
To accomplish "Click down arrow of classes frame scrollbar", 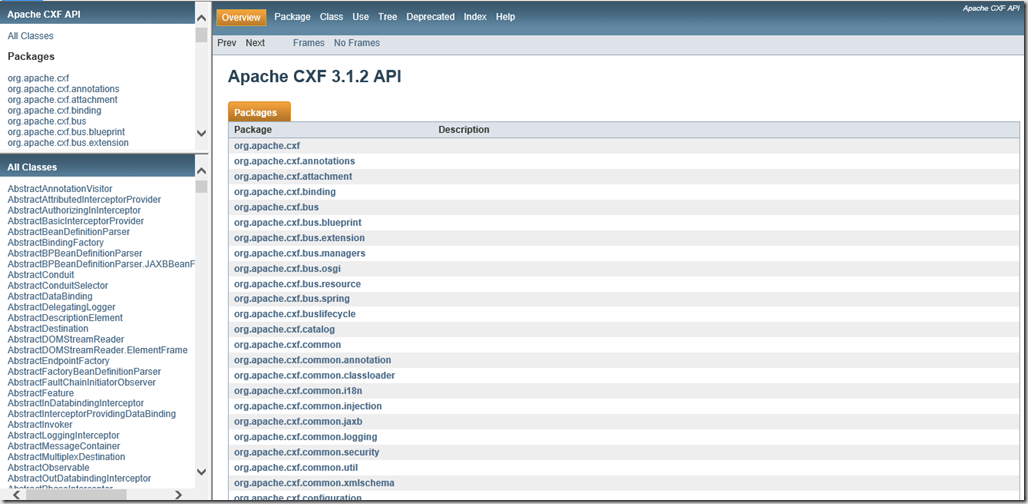I will click(x=201, y=472).
